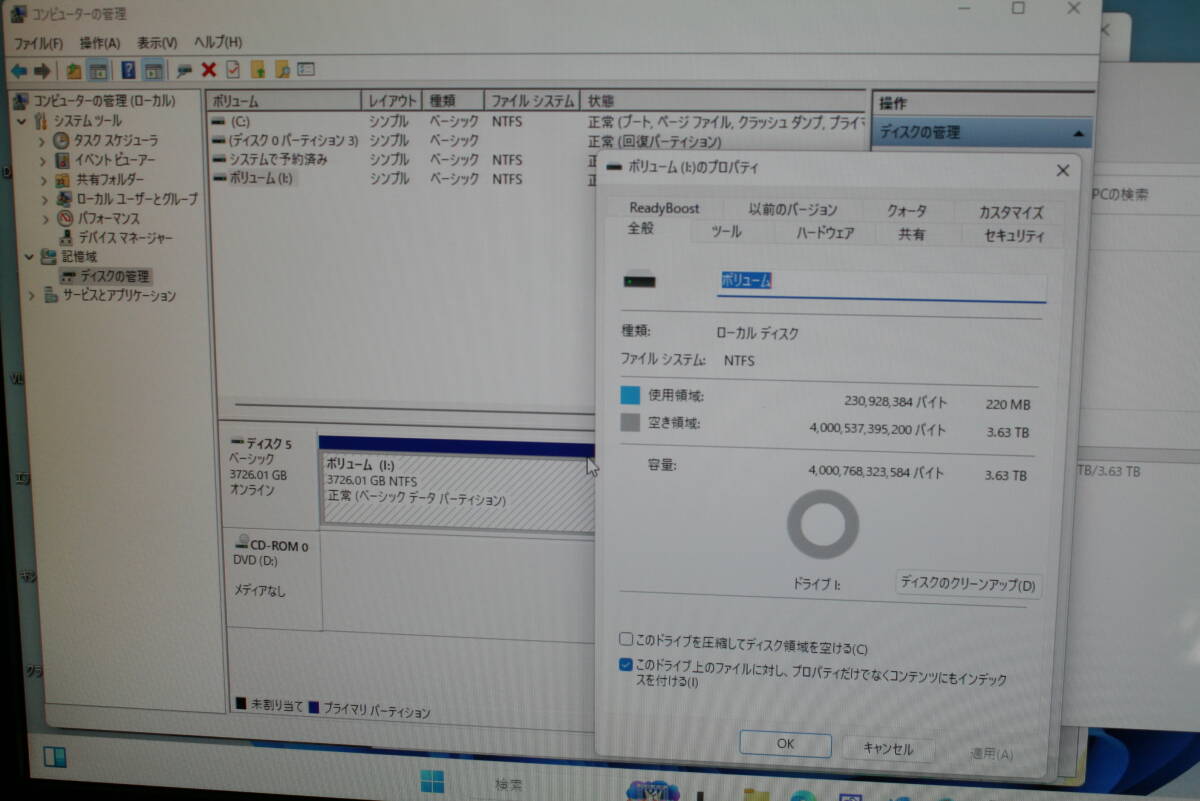
Task: Click the checkmark Properties toolbar icon
Action: 233,69
